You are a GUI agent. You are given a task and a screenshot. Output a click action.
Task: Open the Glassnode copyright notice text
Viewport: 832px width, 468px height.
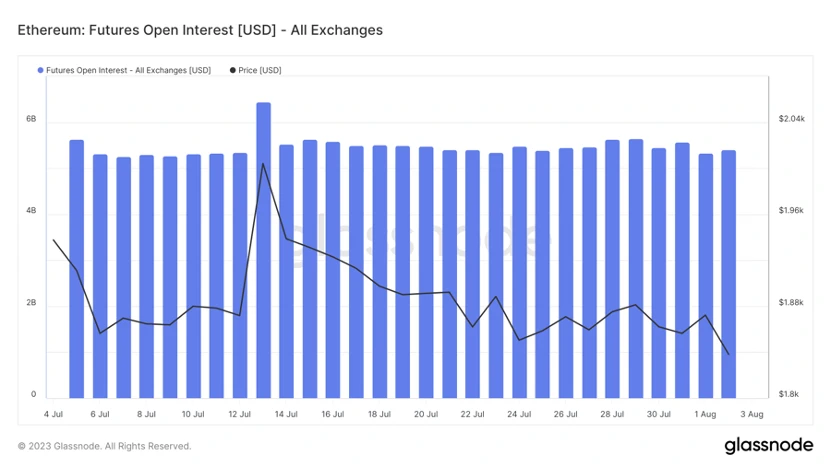click(105, 446)
